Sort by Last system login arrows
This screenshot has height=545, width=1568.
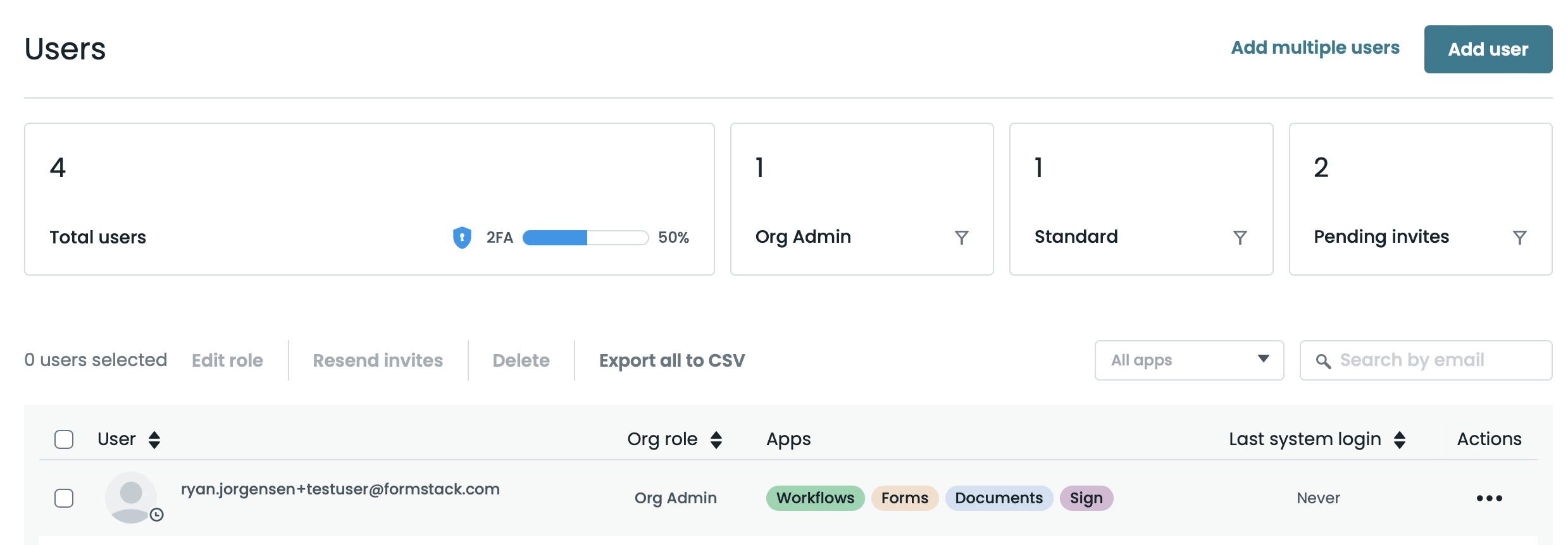1400,439
